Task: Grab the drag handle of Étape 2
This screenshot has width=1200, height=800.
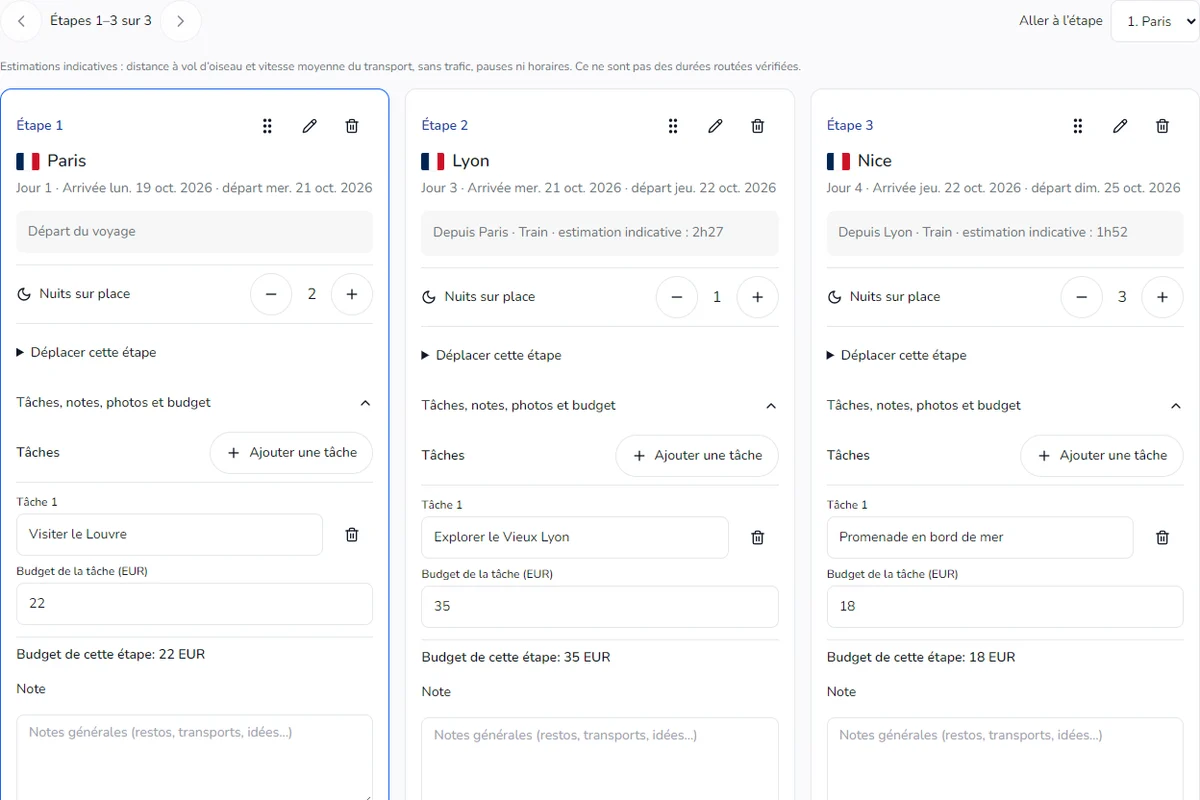Action: (x=673, y=126)
